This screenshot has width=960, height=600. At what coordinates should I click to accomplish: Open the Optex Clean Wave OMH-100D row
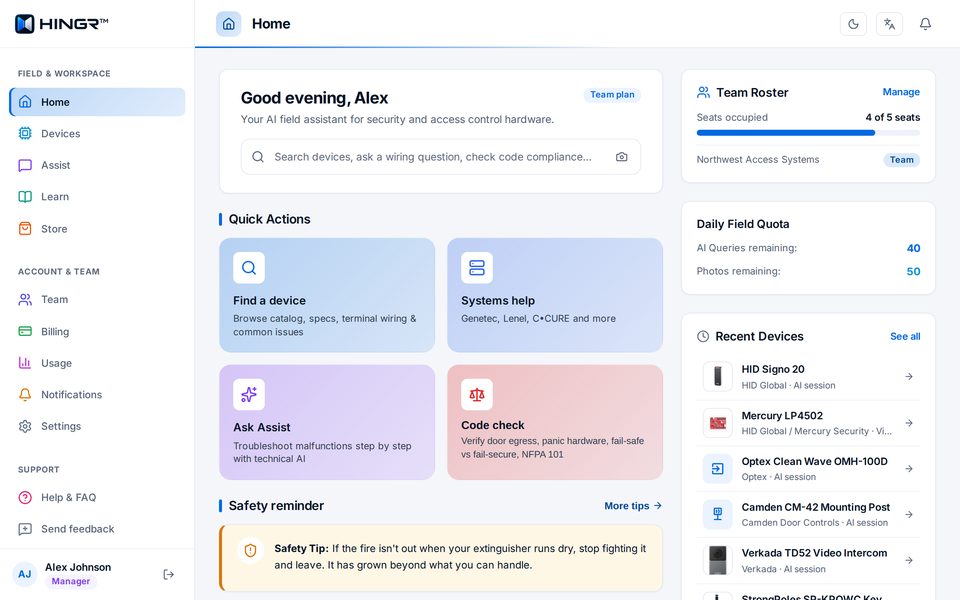click(808, 468)
